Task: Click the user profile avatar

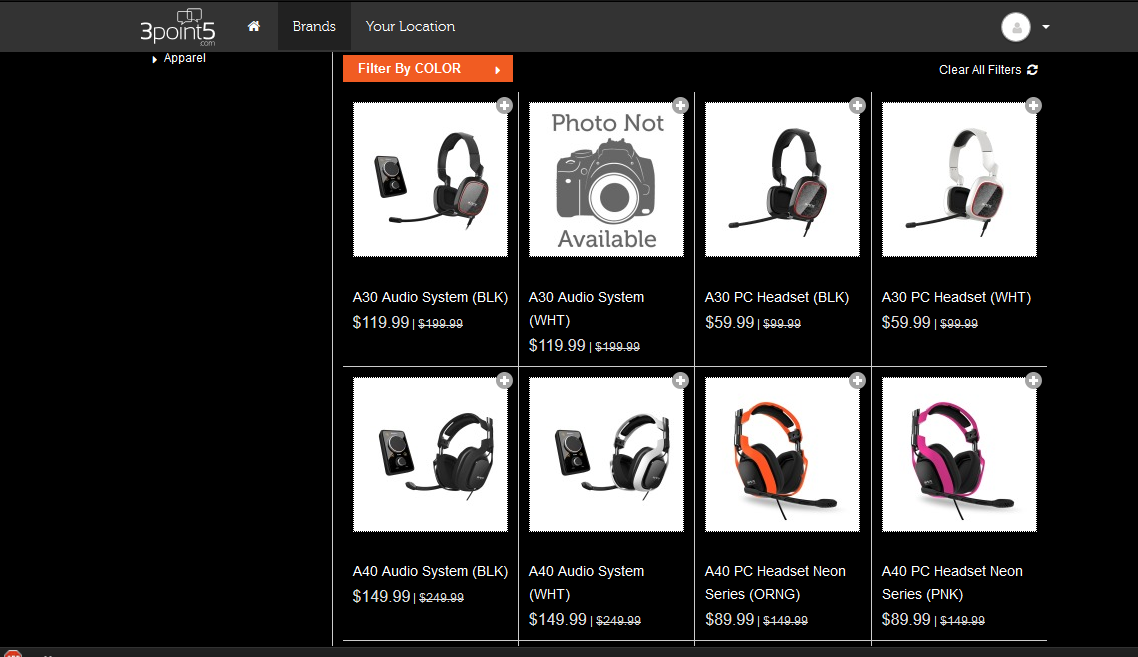Action: pyautogui.click(x=1015, y=27)
